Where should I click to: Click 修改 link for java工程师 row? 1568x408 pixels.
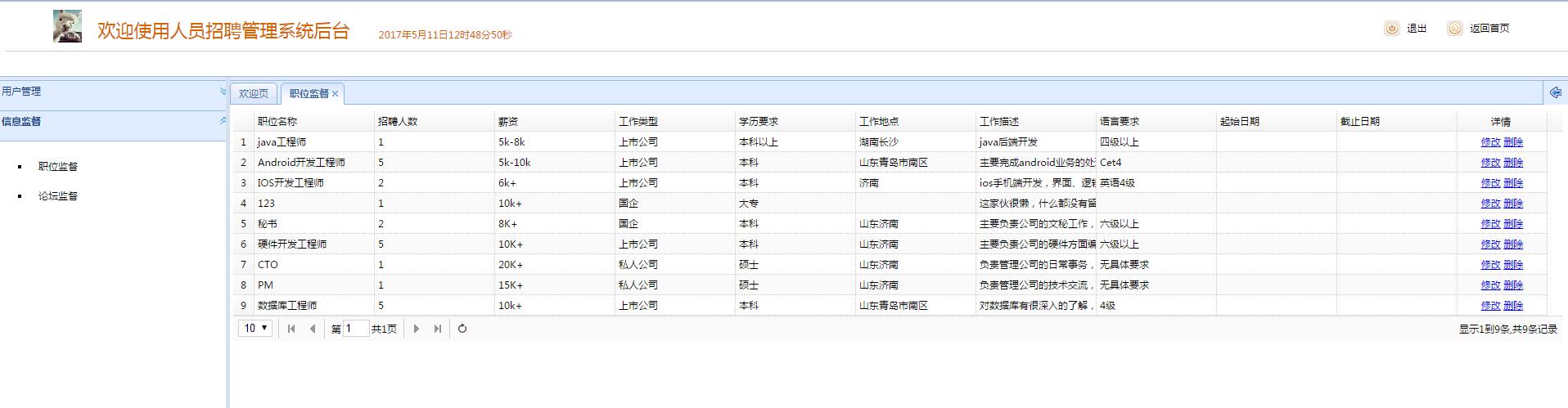[x=1490, y=142]
